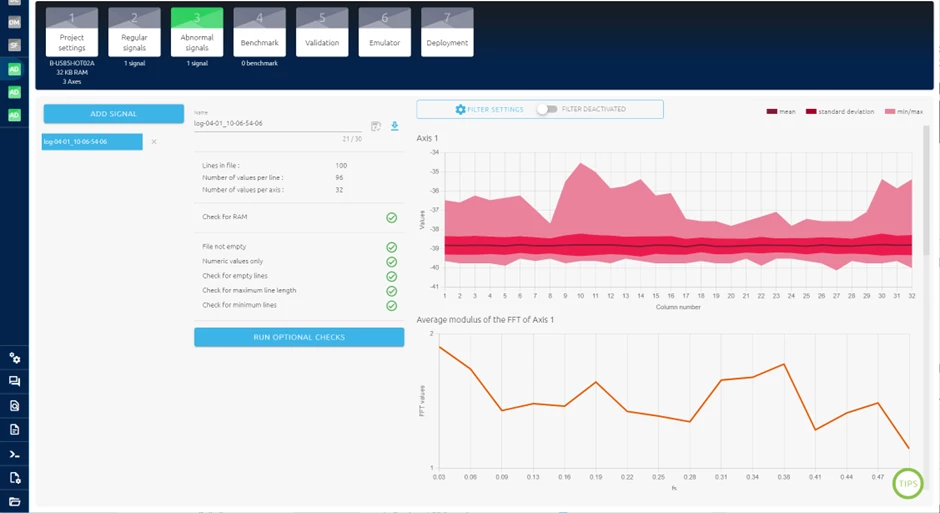Toggle the Filter Deactivated switch
This screenshot has height=513, width=940.
(547, 109)
